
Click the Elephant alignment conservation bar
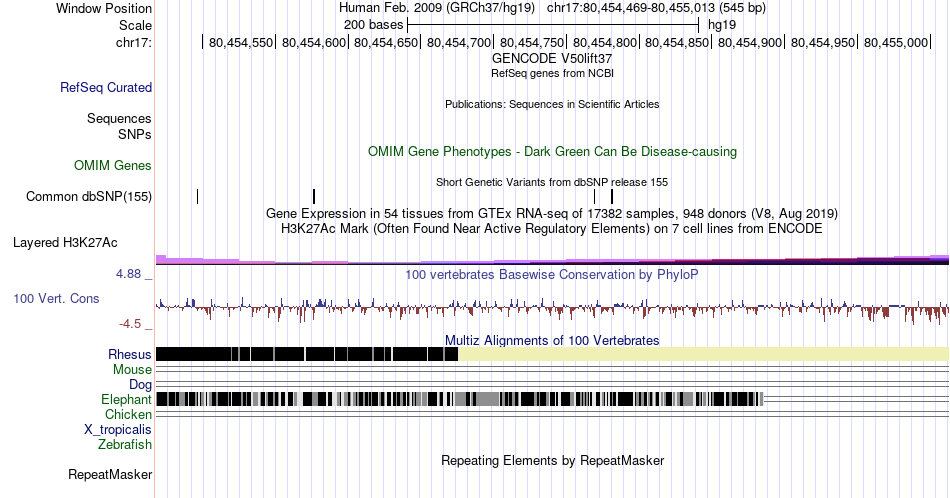(x=460, y=399)
